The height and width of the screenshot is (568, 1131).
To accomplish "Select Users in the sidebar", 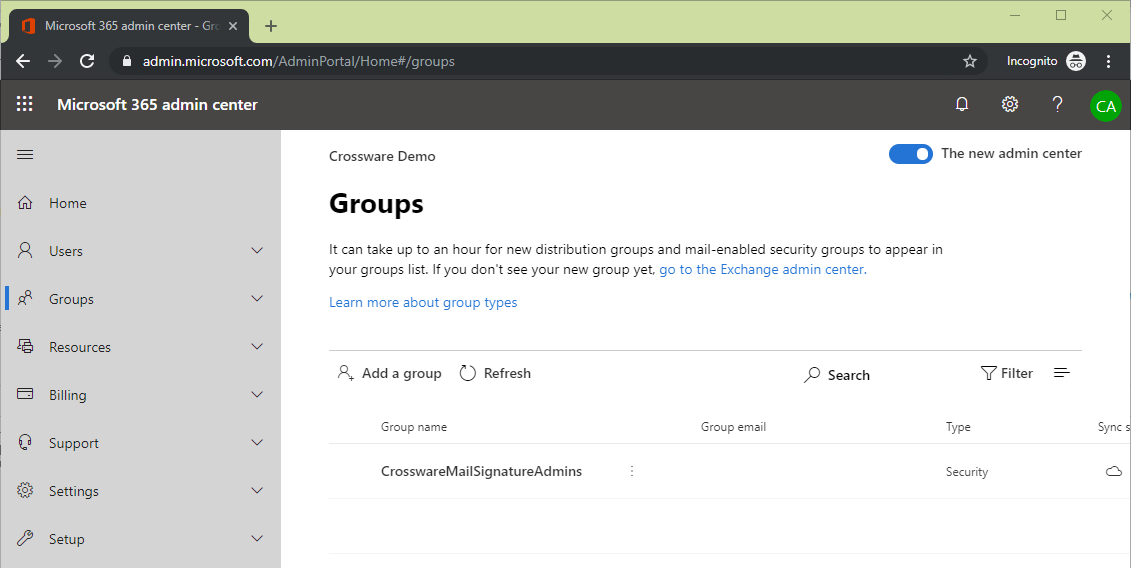I will (x=66, y=251).
